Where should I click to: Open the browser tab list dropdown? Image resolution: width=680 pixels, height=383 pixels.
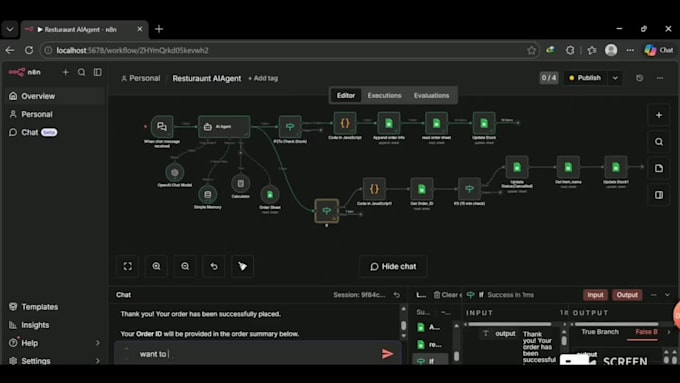coord(10,29)
